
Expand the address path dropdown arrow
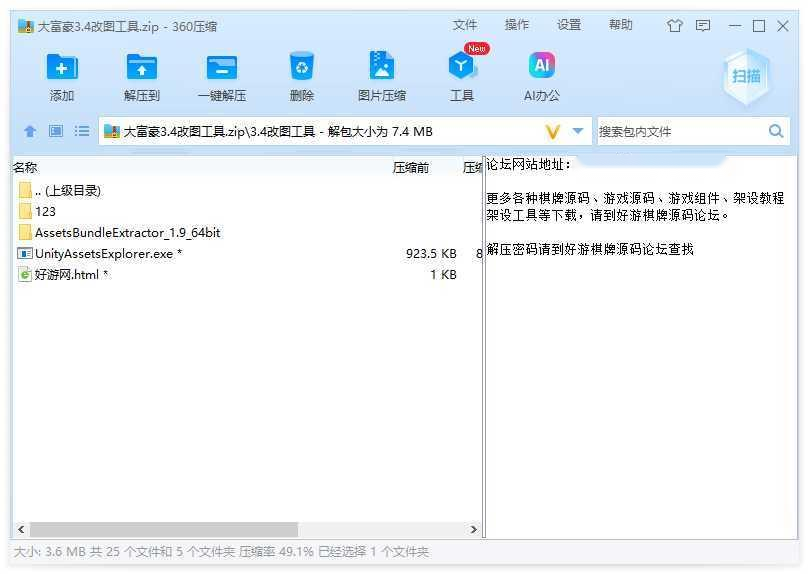pos(578,131)
